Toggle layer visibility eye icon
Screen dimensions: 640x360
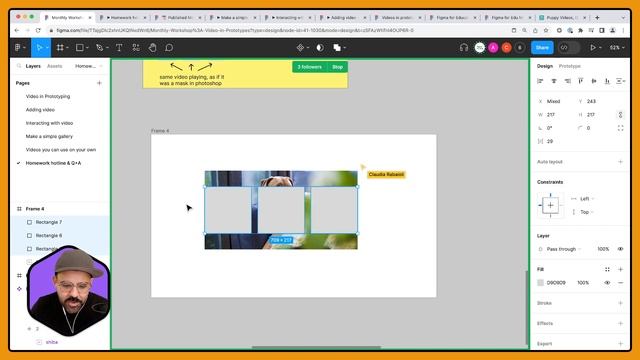point(620,249)
